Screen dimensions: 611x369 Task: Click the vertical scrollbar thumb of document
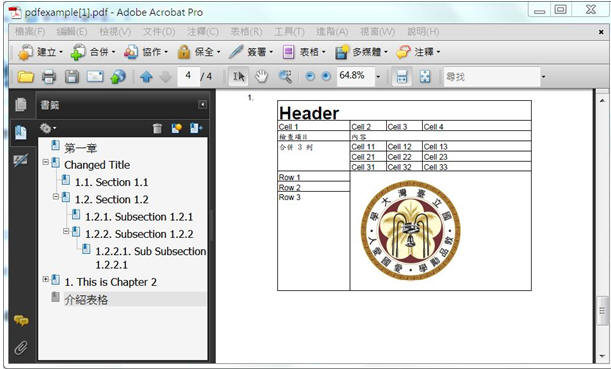tap(602, 311)
